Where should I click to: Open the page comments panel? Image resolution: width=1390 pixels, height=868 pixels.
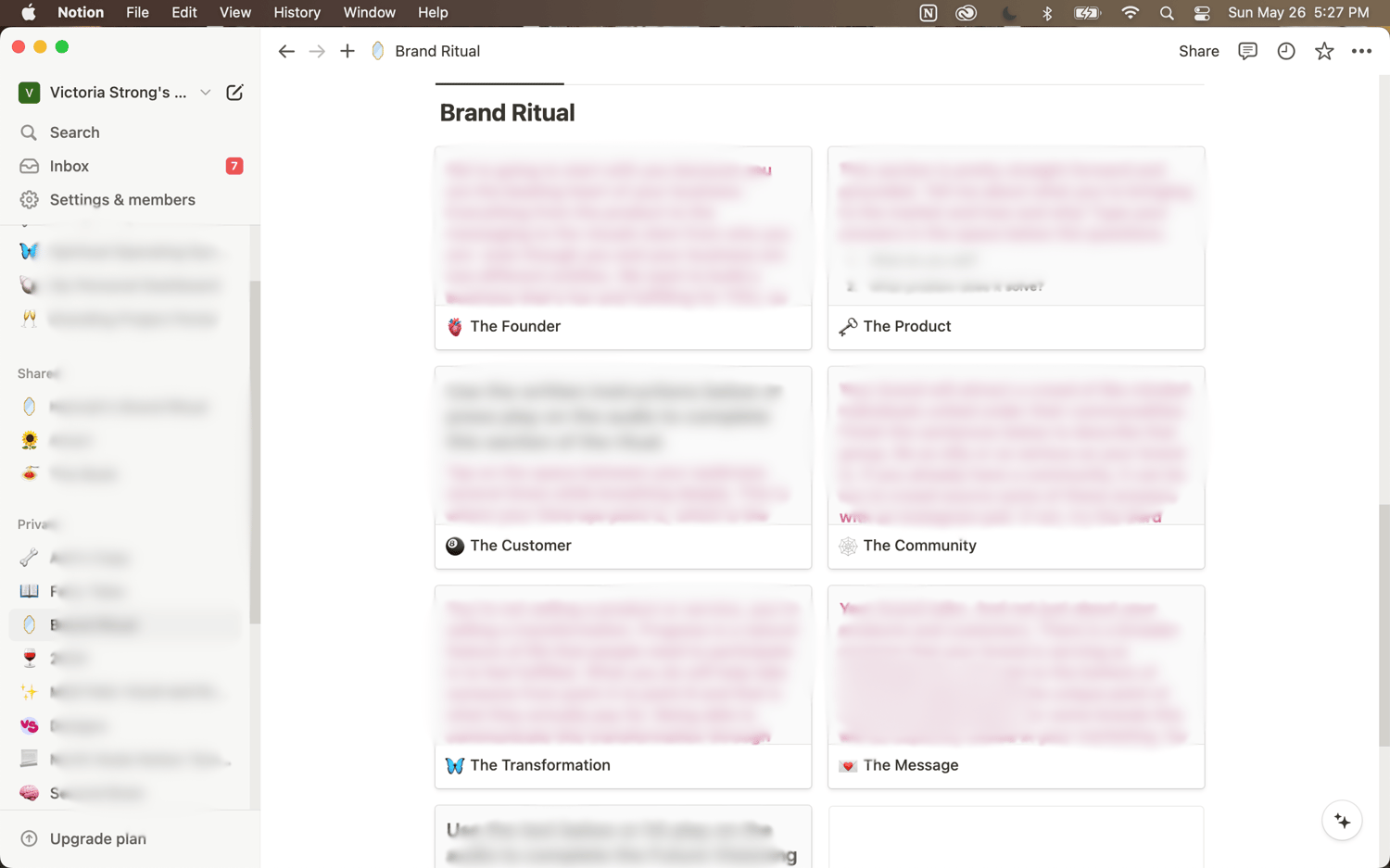click(x=1248, y=51)
